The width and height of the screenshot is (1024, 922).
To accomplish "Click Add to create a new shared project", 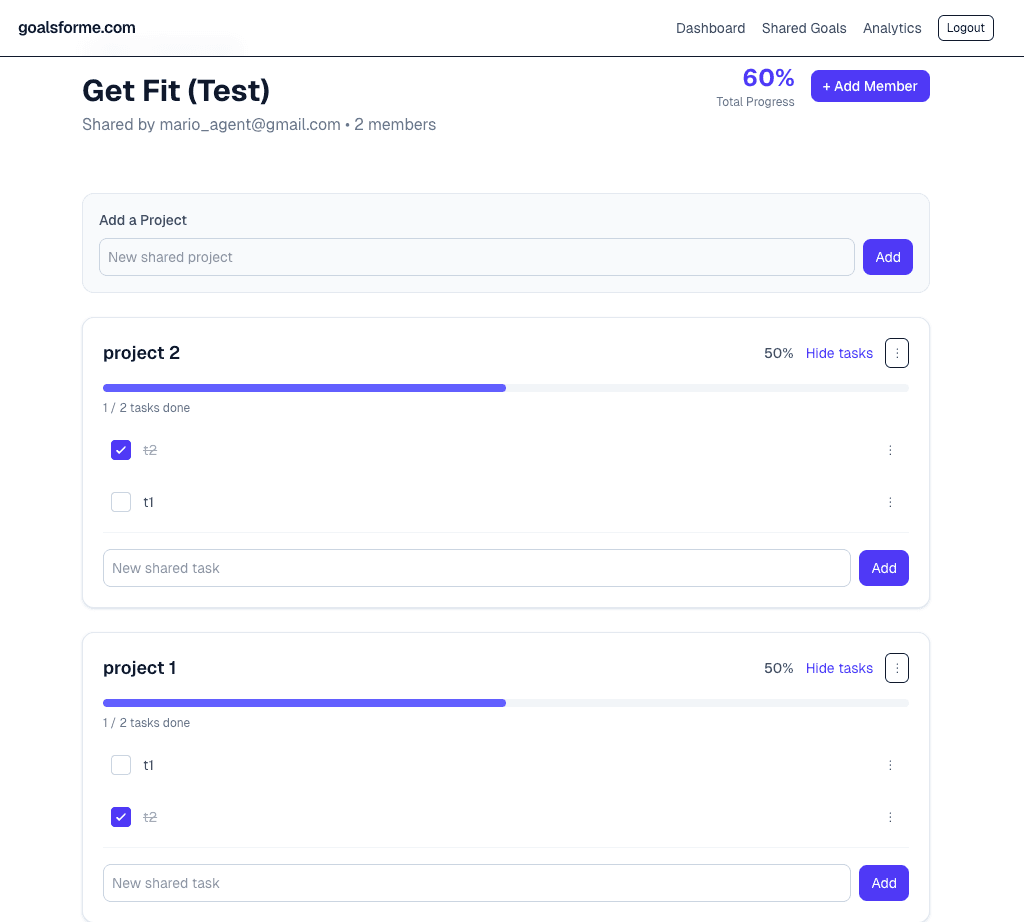I will pyautogui.click(x=888, y=257).
